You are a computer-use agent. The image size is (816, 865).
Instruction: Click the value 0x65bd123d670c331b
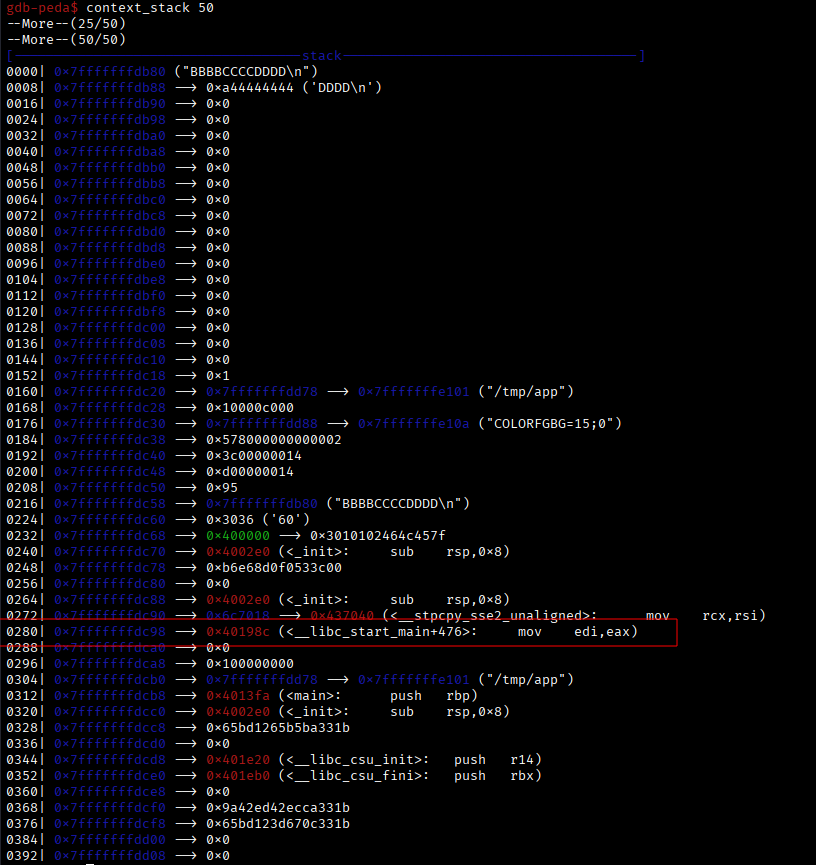click(278, 824)
